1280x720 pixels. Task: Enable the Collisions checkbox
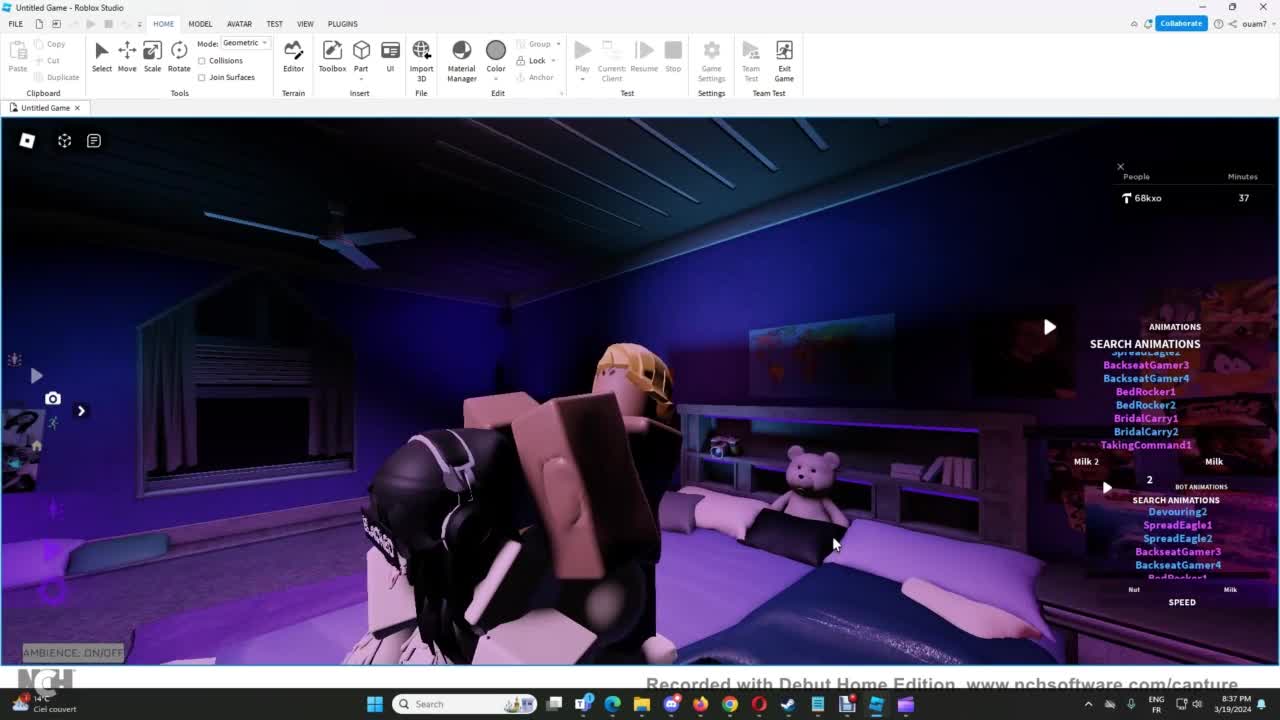tap(202, 61)
